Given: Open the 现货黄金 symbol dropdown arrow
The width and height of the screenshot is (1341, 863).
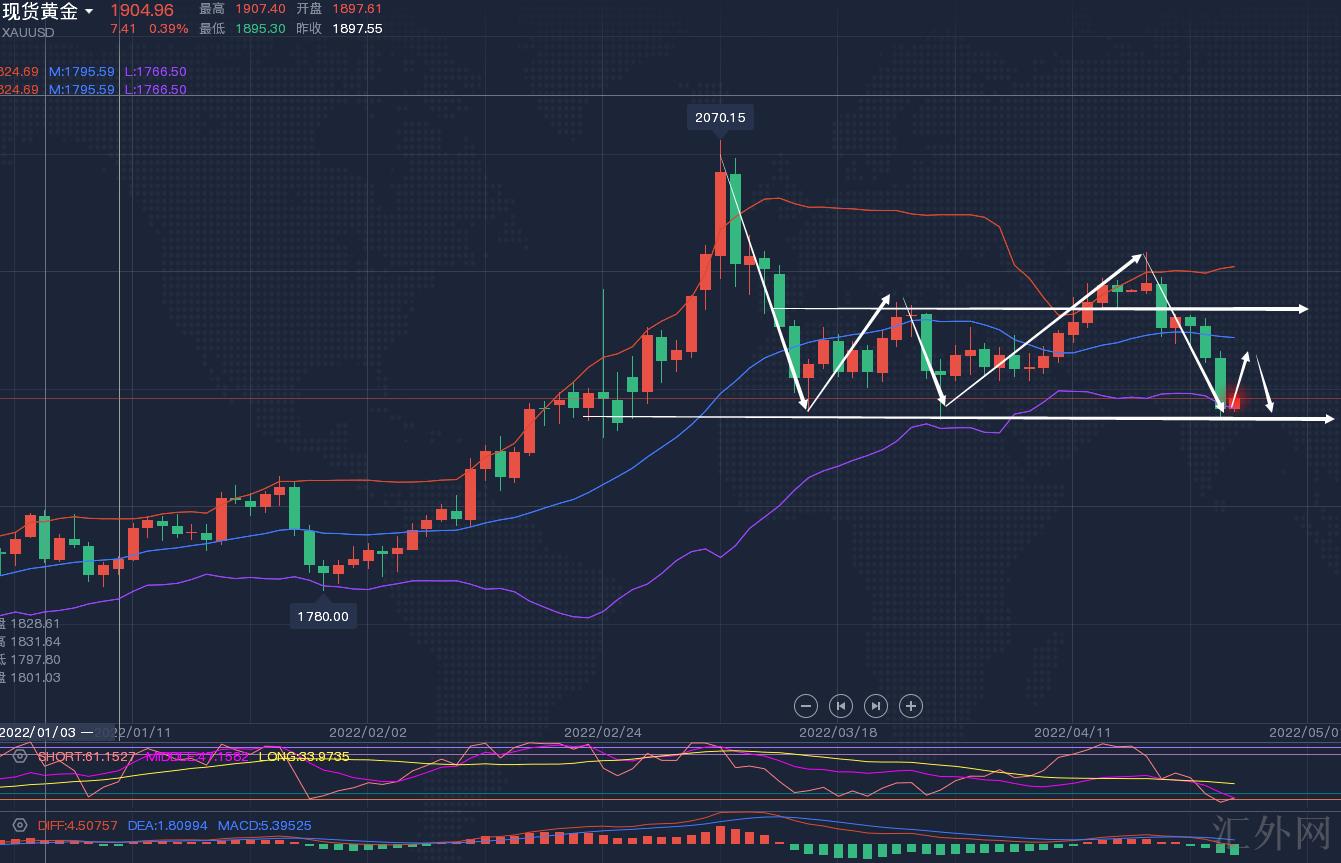Looking at the screenshot, I should point(89,12).
